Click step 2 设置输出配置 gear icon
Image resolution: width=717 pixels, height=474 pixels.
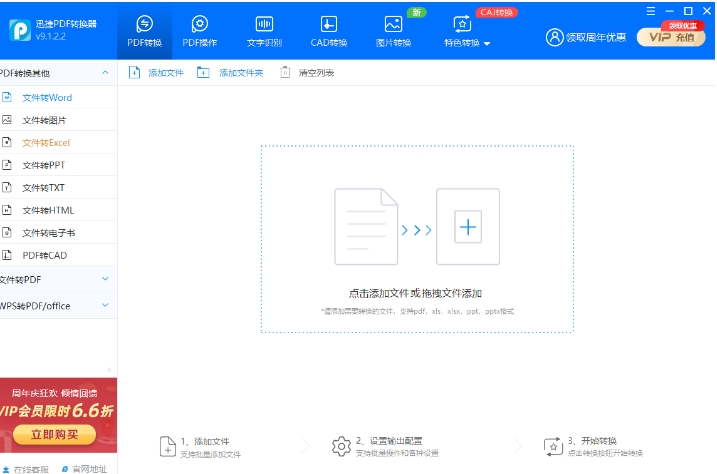341,446
